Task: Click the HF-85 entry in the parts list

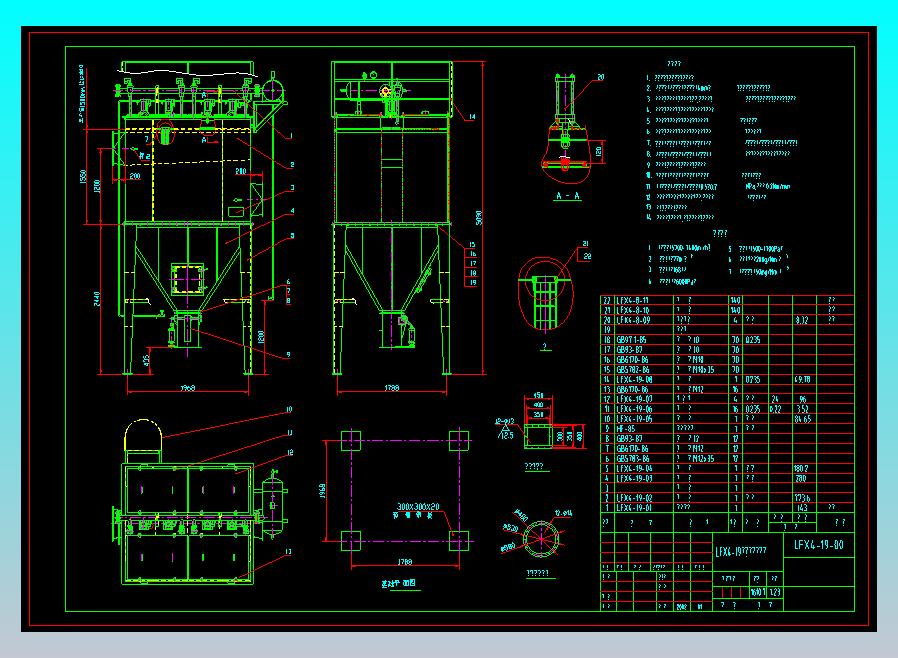Action: point(626,428)
